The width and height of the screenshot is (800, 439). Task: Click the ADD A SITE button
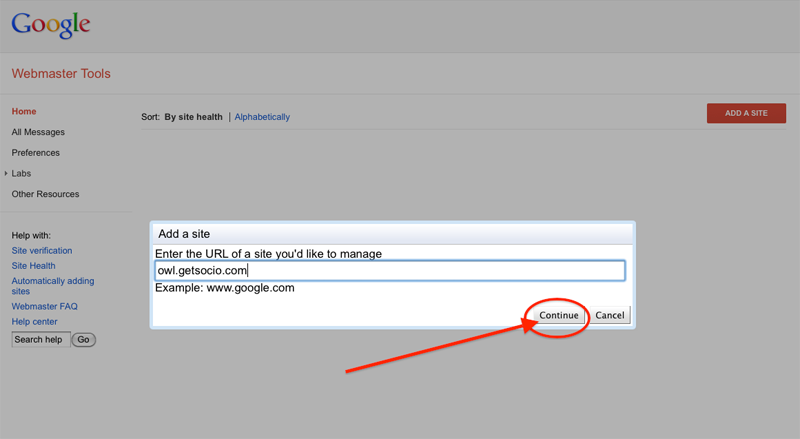(746, 113)
